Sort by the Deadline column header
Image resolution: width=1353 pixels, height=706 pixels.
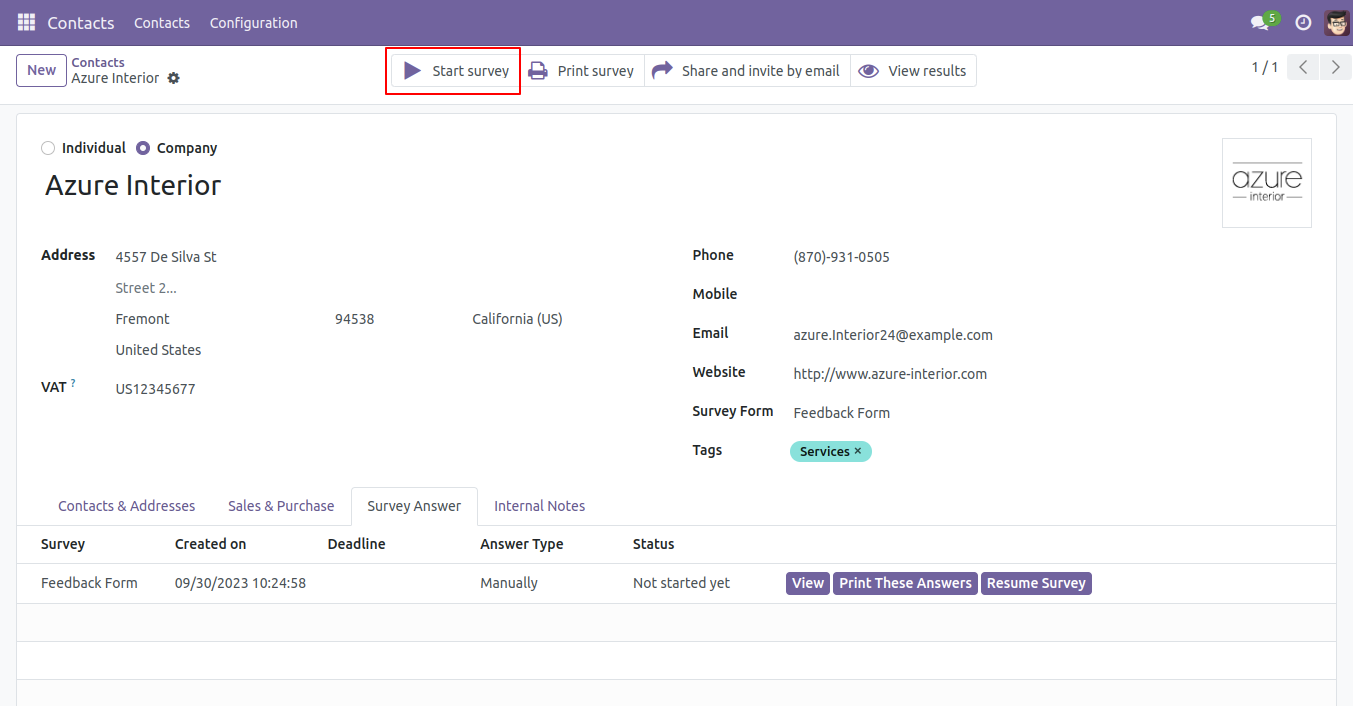pyautogui.click(x=356, y=544)
